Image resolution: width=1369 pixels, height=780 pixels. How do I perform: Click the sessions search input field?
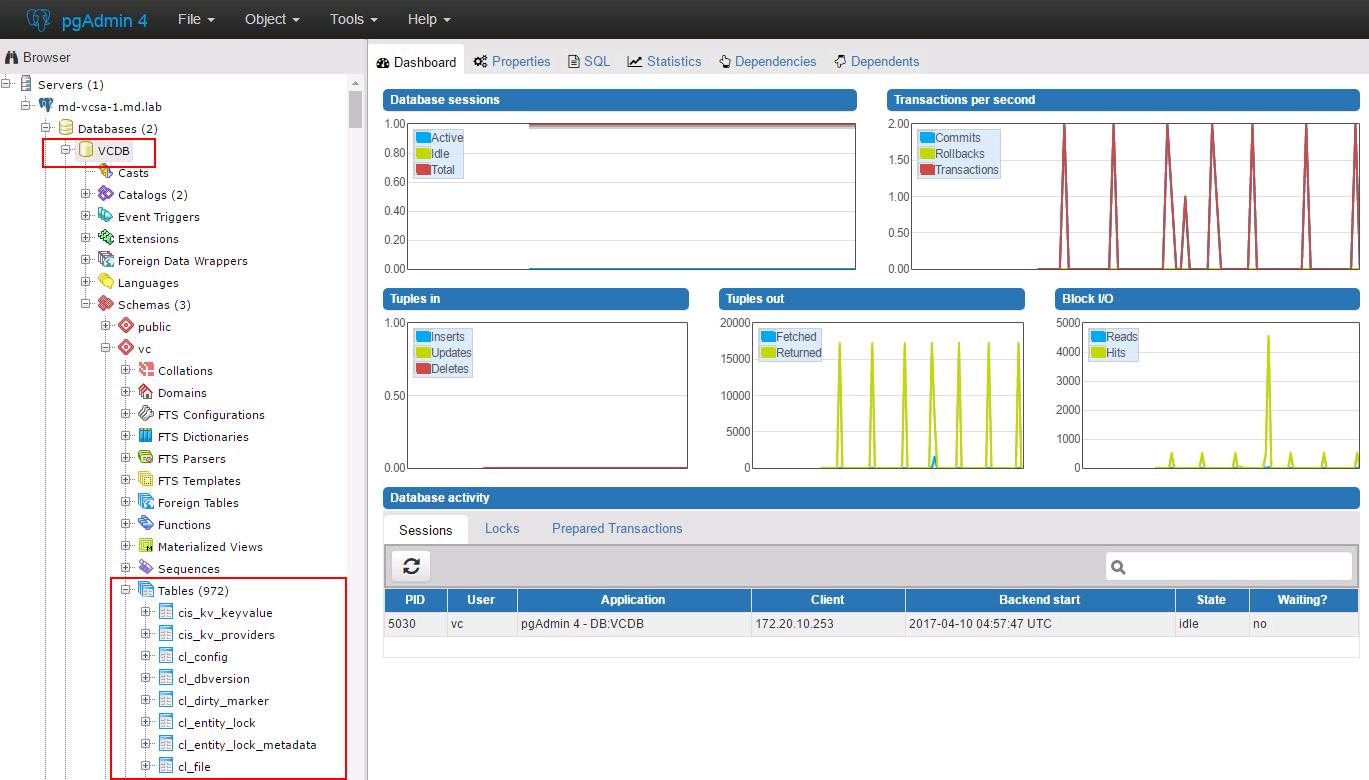[x=1238, y=567]
